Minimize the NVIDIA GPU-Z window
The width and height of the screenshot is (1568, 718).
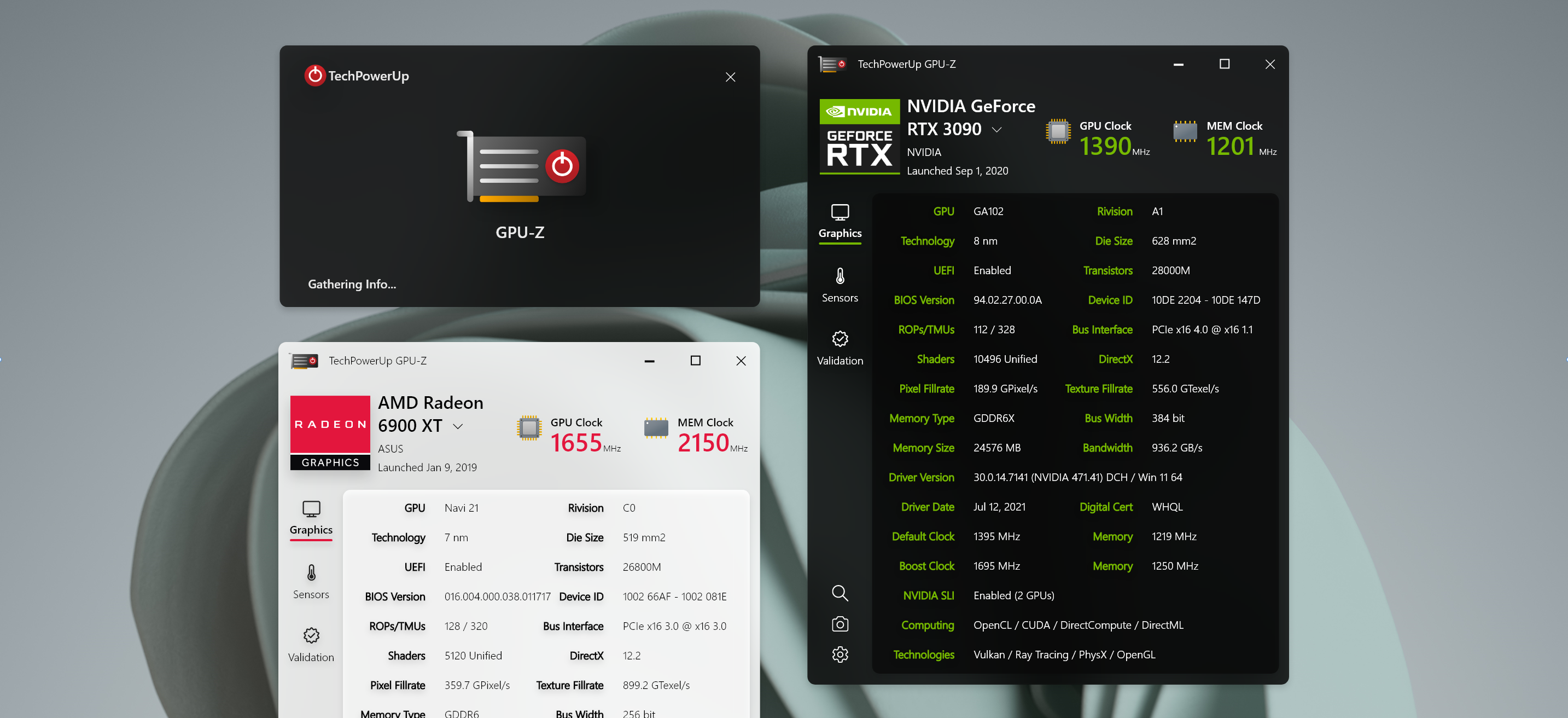pyautogui.click(x=1178, y=64)
